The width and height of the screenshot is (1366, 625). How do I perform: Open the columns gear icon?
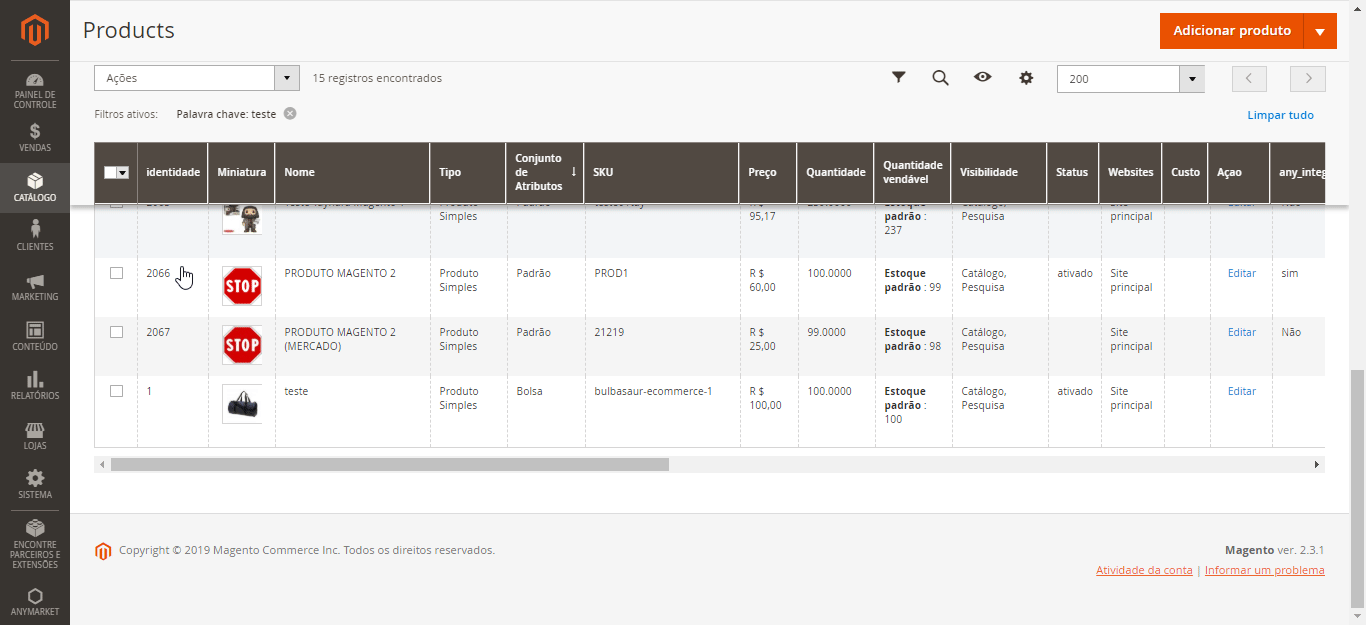[x=1026, y=77]
